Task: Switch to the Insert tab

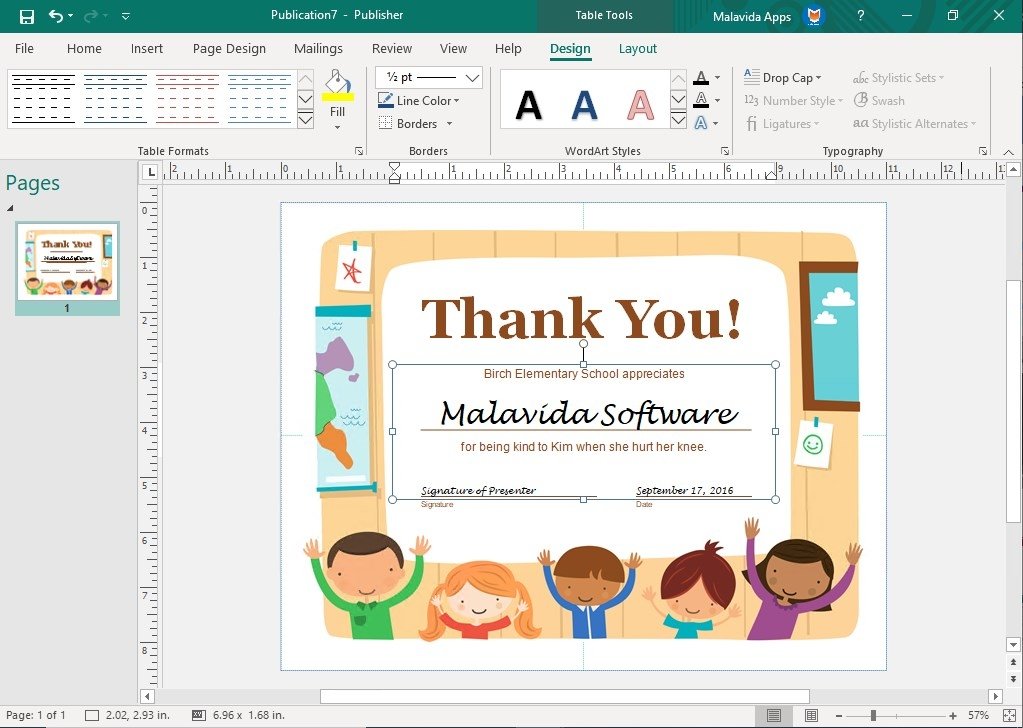Action: [x=147, y=48]
